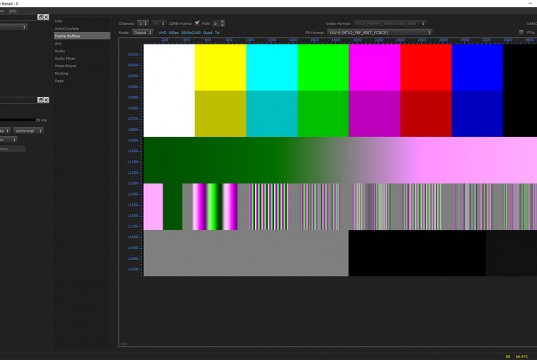Open the Audio Mixer page
Screen dimensions: 537x360
65,59
